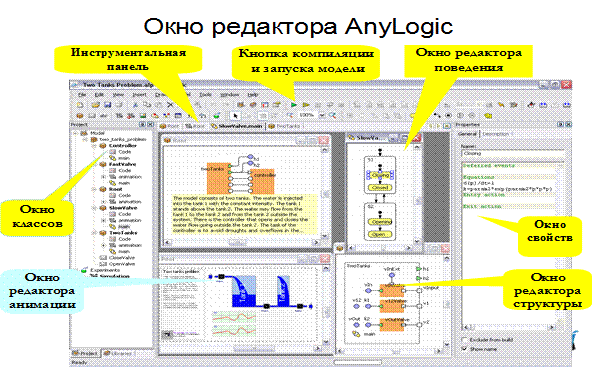Viewport: 593px width, 368px height.
Task: Select the arrow pointer tool
Action: tap(235, 115)
